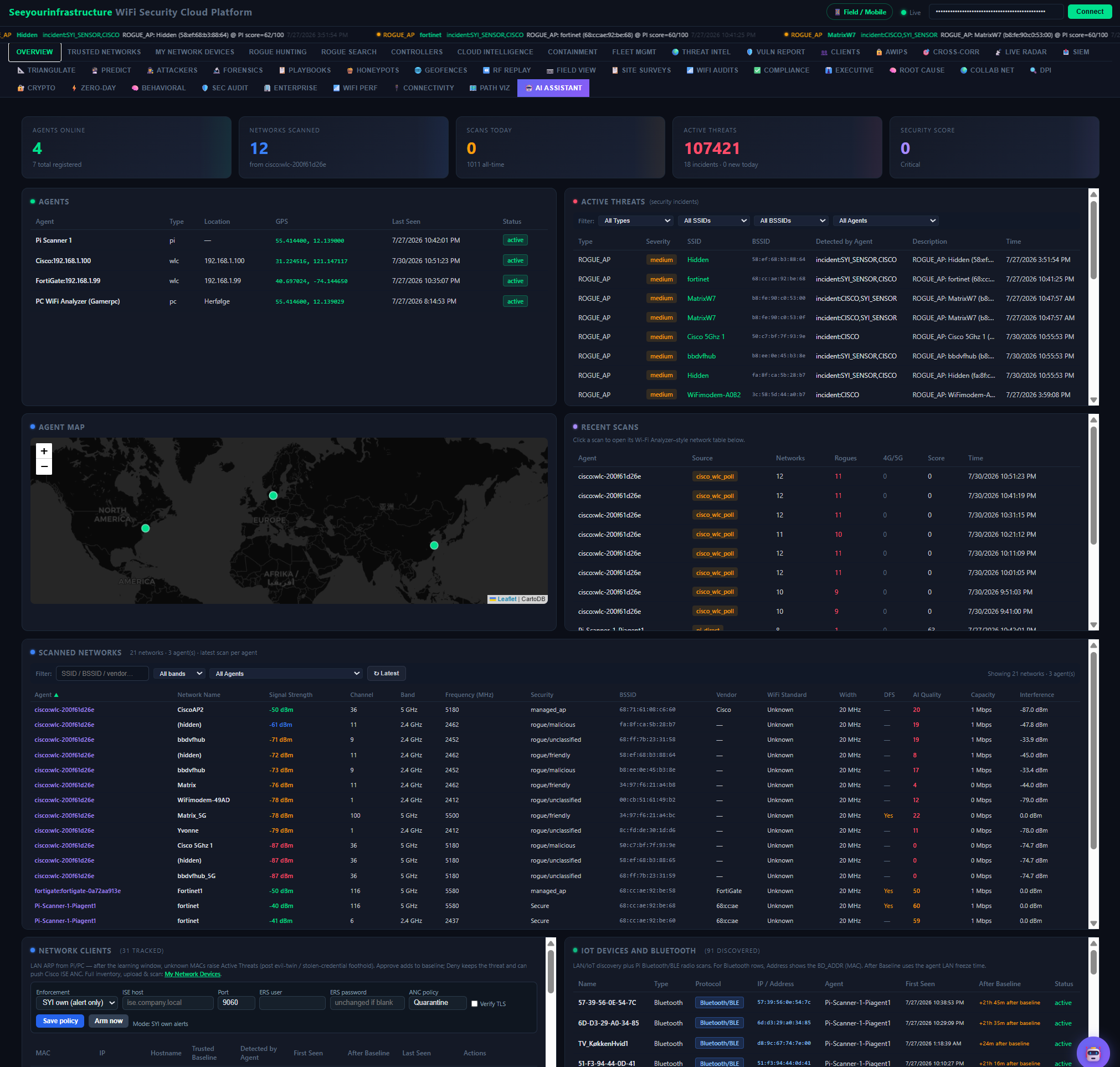
Task: Open the Triangulate tab
Action: pyautogui.click(x=46, y=70)
